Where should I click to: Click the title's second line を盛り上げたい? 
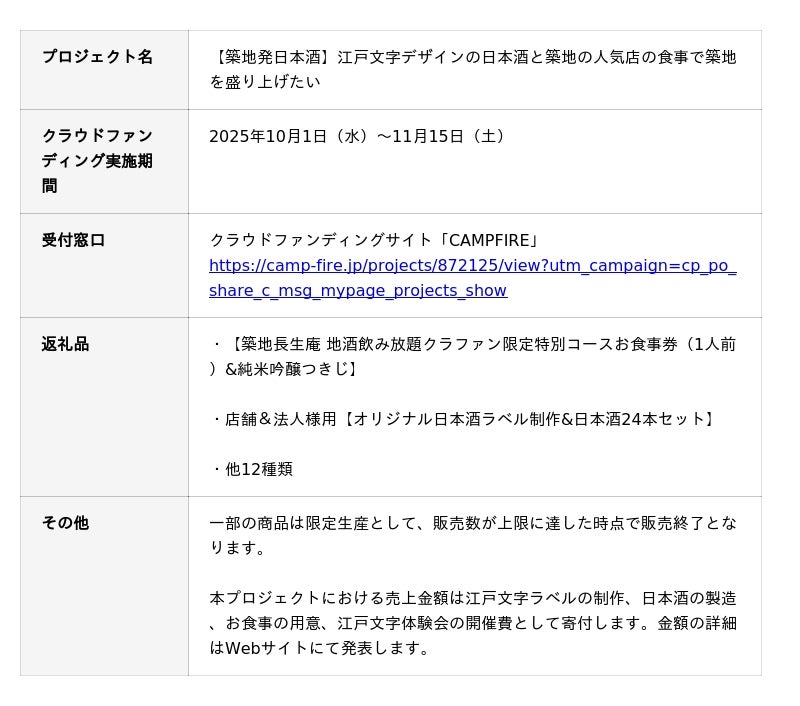pos(264,82)
